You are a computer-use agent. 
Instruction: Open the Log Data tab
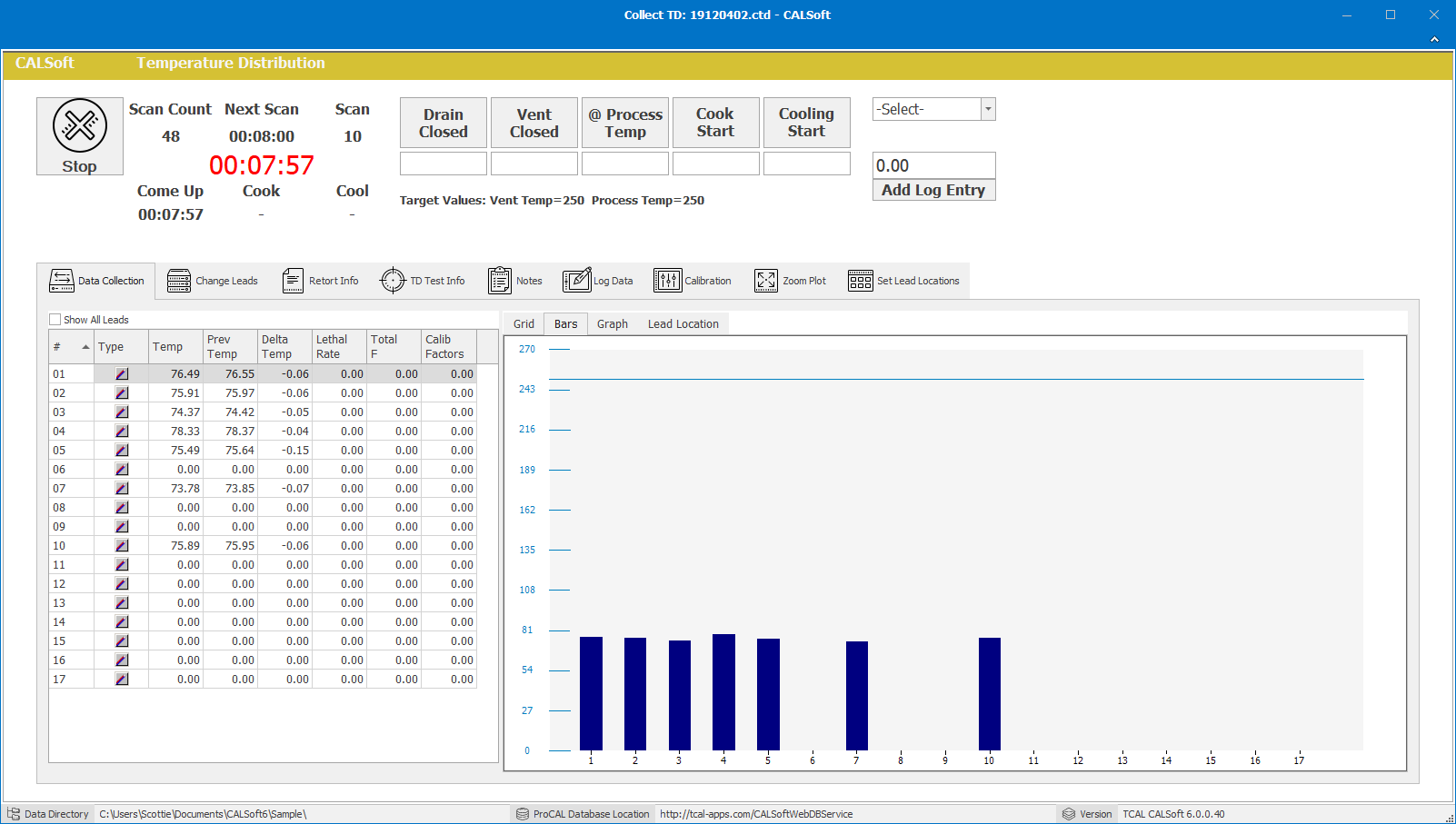(x=598, y=281)
